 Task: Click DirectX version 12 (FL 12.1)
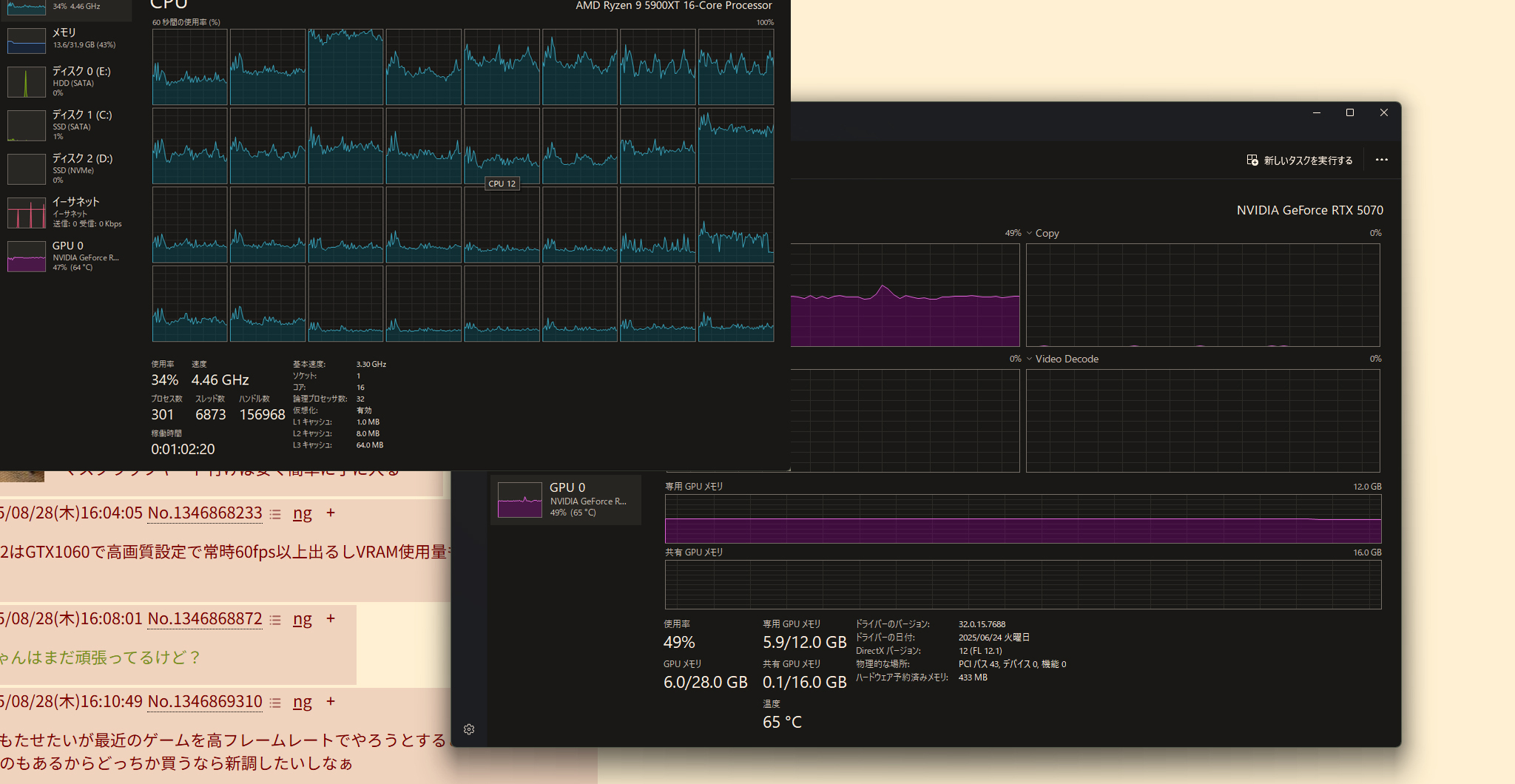tap(980, 651)
